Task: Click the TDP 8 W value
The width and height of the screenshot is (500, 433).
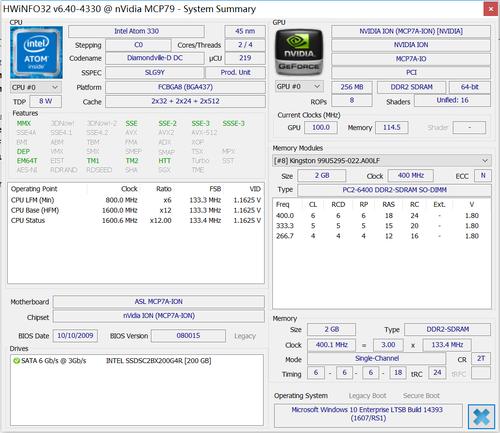Action: click(46, 101)
